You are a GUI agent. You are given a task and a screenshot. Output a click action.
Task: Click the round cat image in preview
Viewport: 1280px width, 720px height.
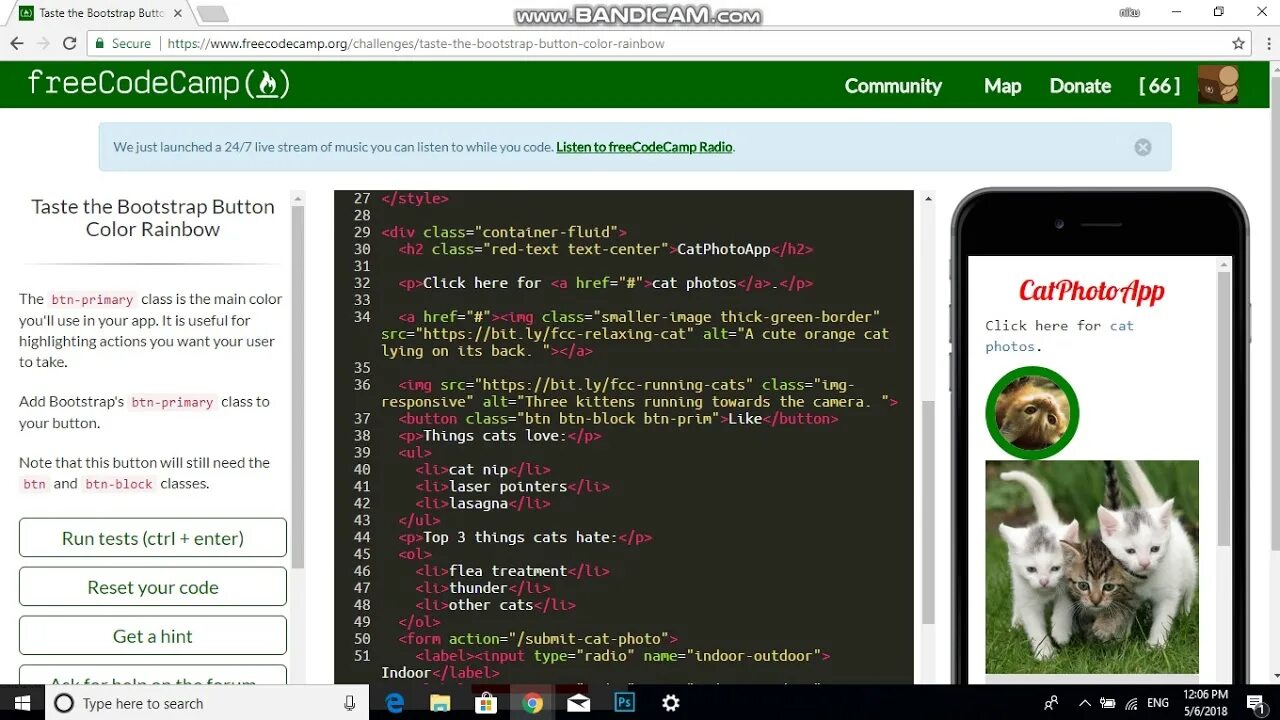pyautogui.click(x=1032, y=413)
